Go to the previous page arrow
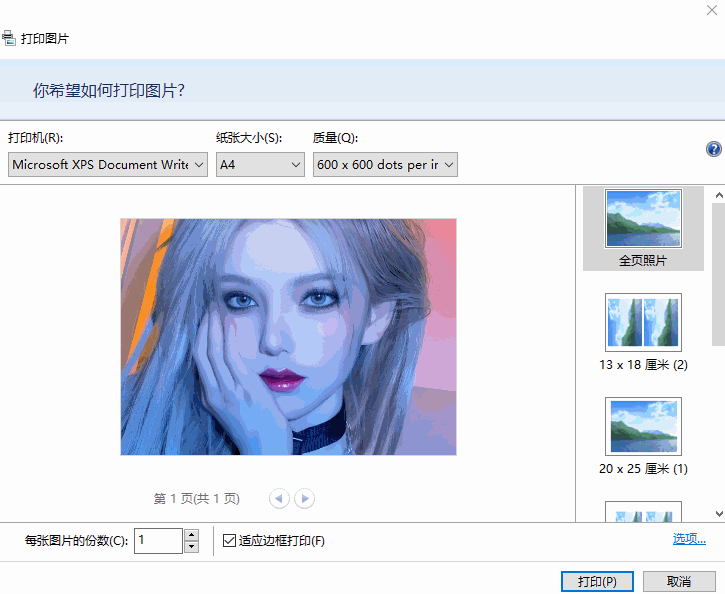This screenshot has height=594, width=725. coord(279,498)
